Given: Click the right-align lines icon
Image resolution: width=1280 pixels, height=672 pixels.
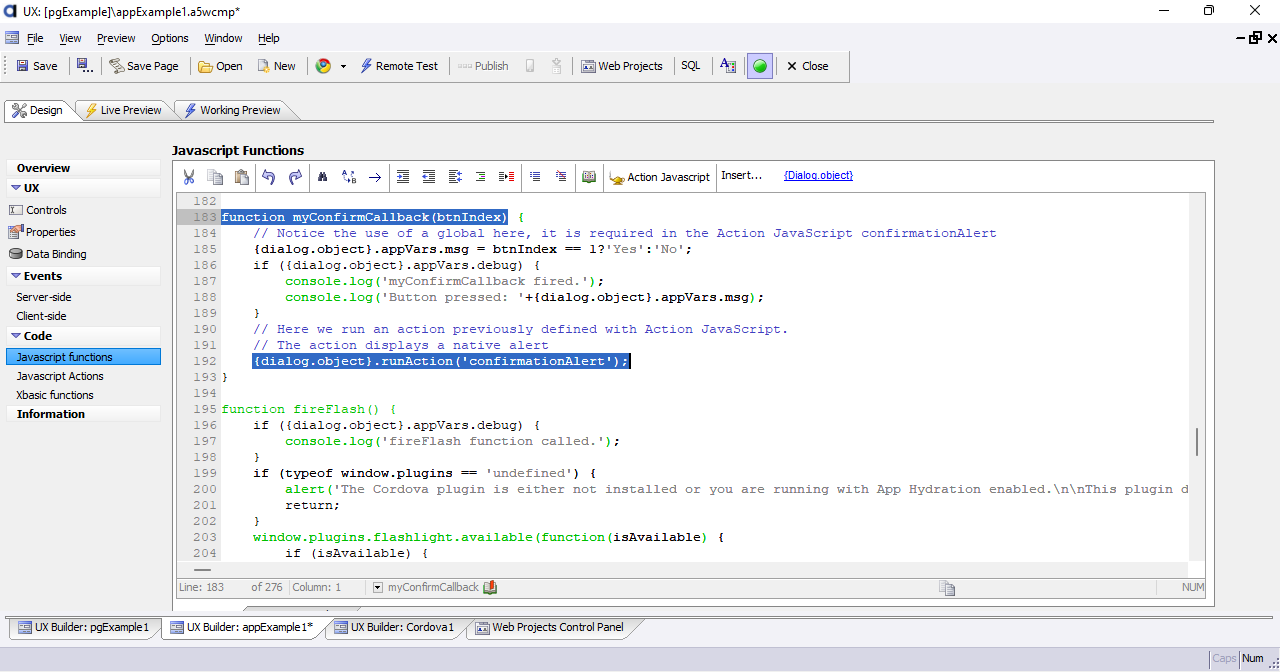Looking at the screenshot, I should (x=481, y=177).
